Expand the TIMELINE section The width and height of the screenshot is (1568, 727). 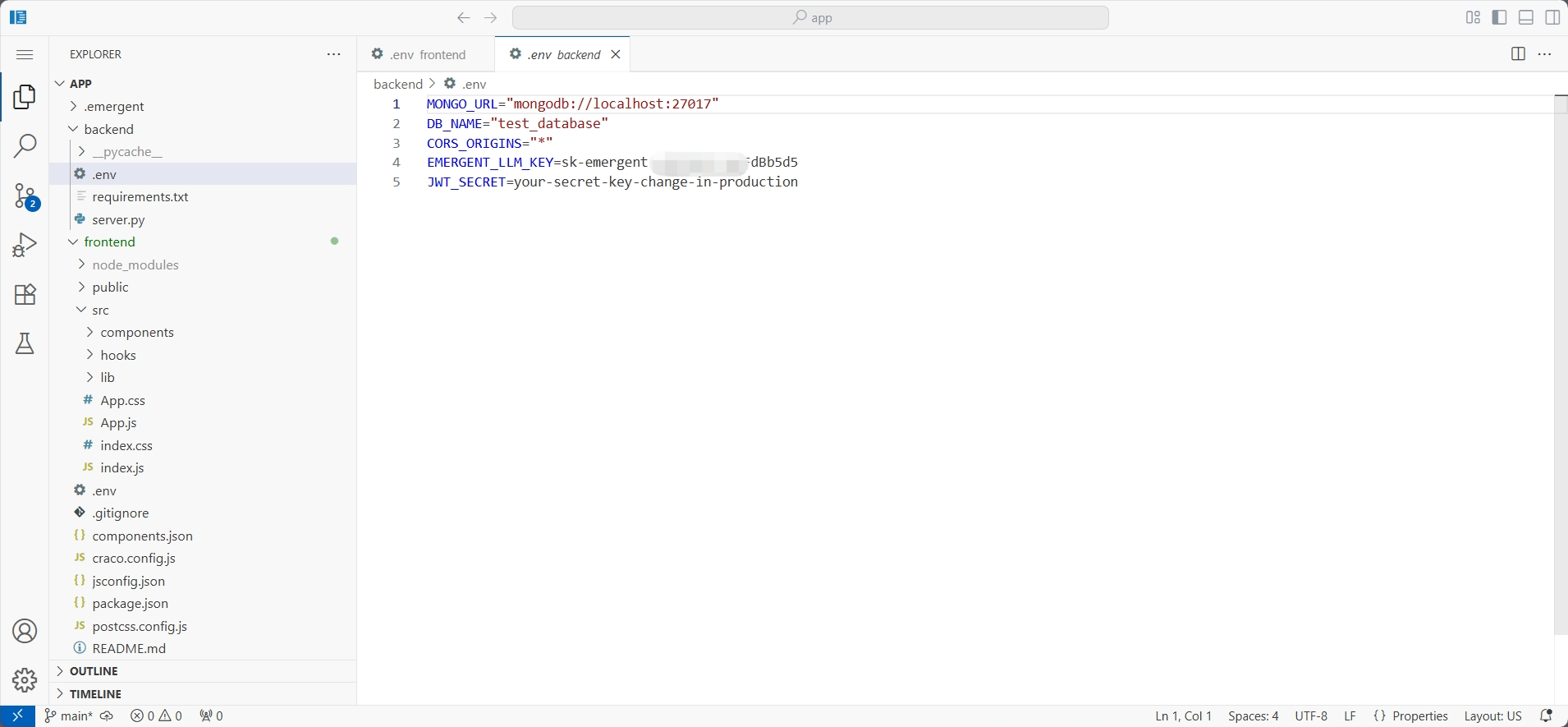click(x=203, y=694)
